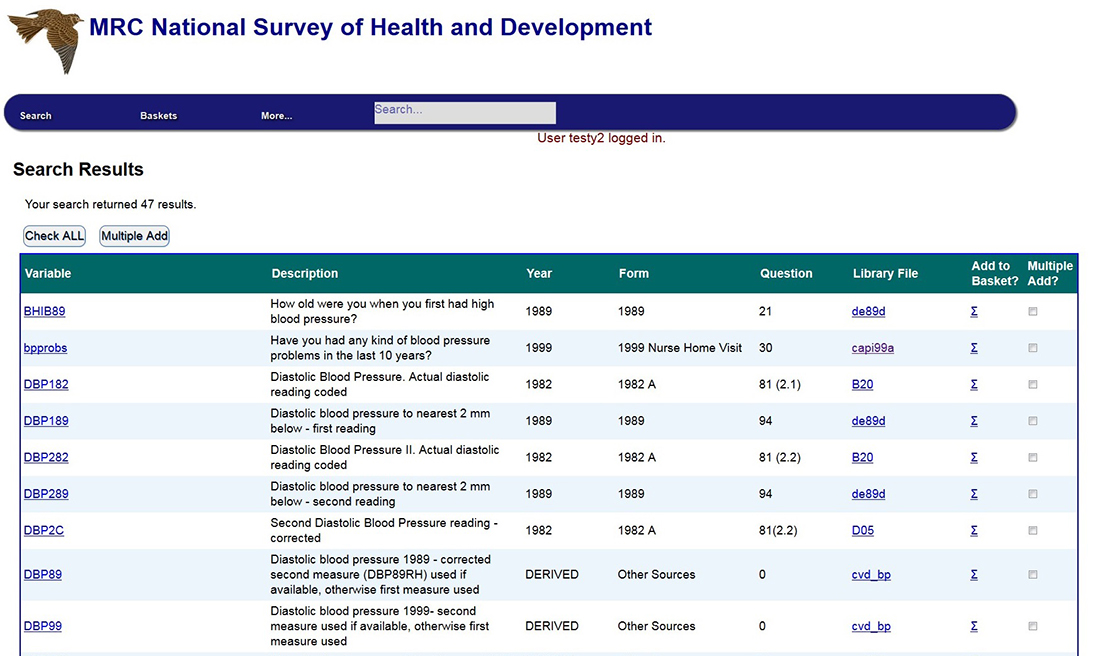
Task: Click the skylark bird logo
Action: point(46,40)
